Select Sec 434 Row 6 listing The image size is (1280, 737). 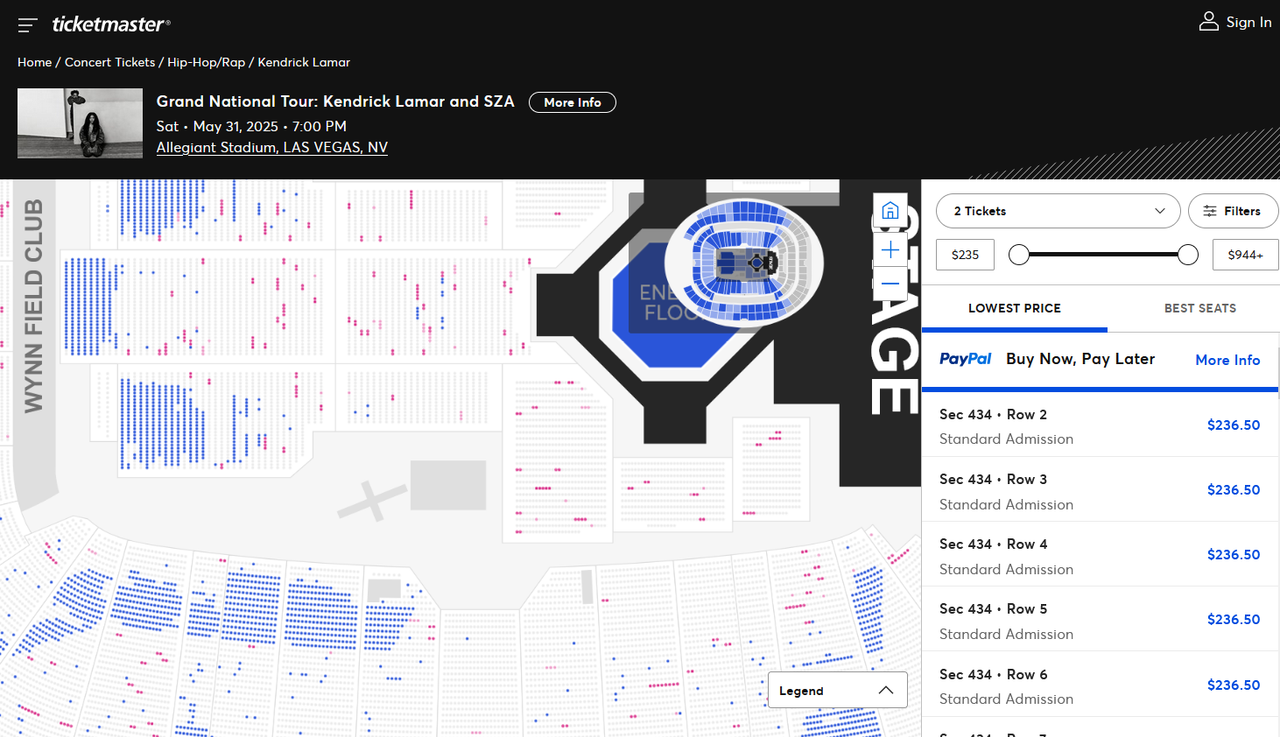pos(1100,685)
